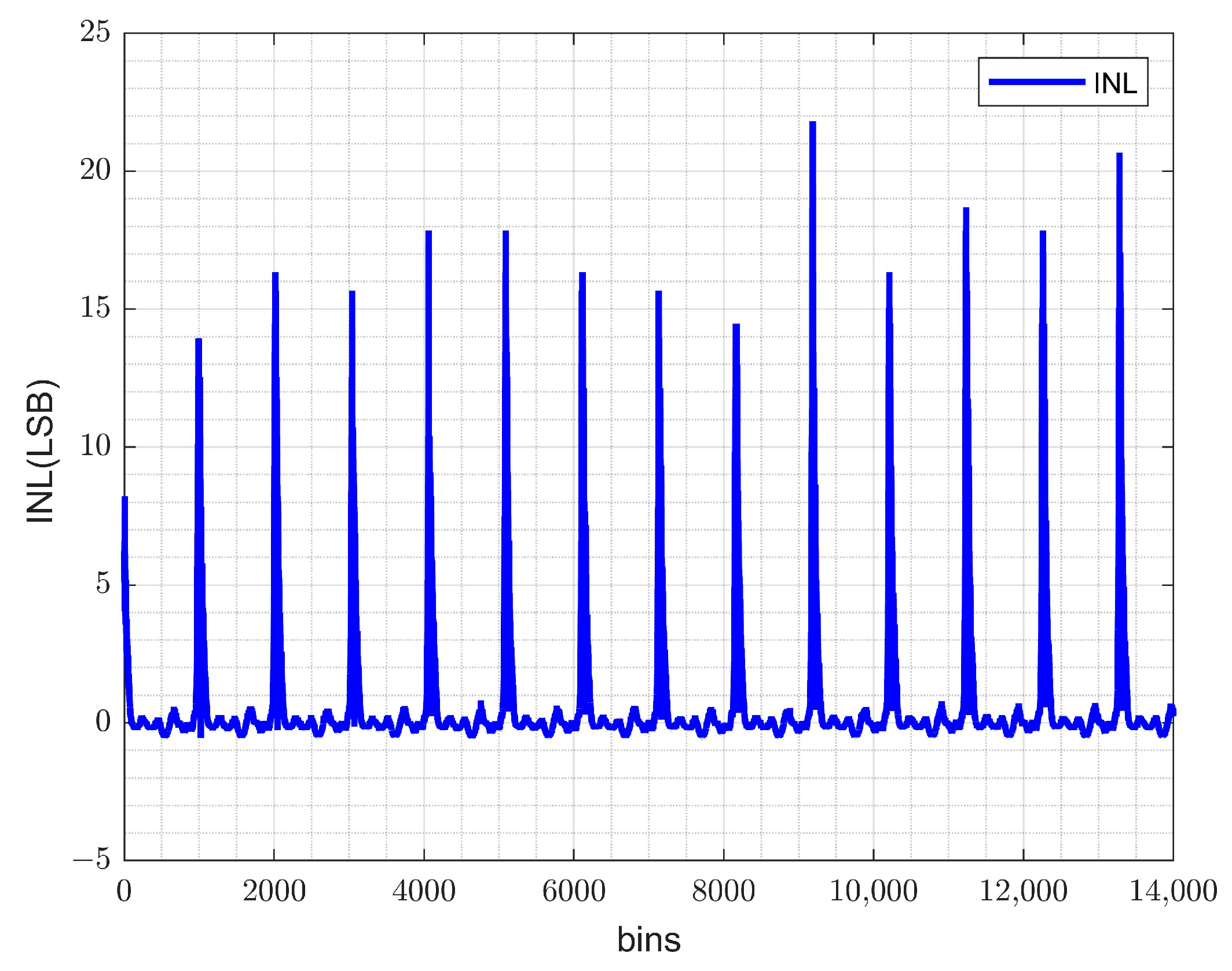
Task: Click the x-axis tick label 10,000
Action: point(874,891)
